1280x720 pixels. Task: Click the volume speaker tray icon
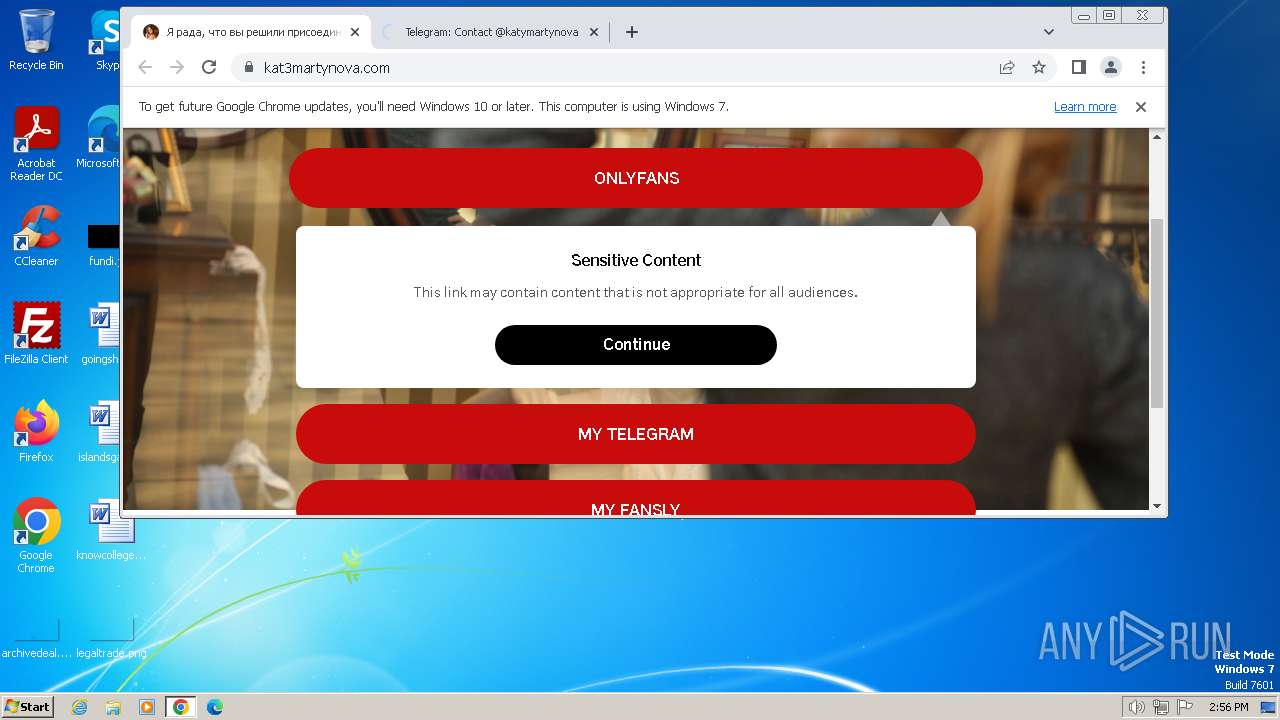tap(1136, 707)
